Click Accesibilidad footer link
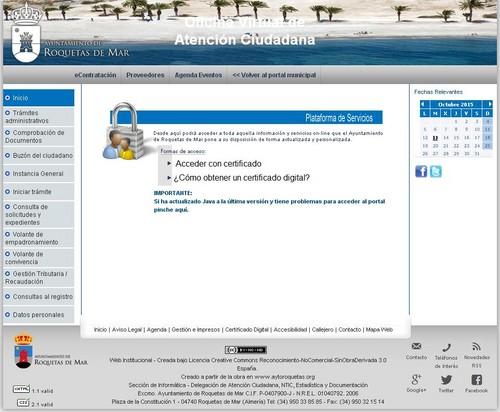The height and width of the screenshot is (412, 500). 290,329
